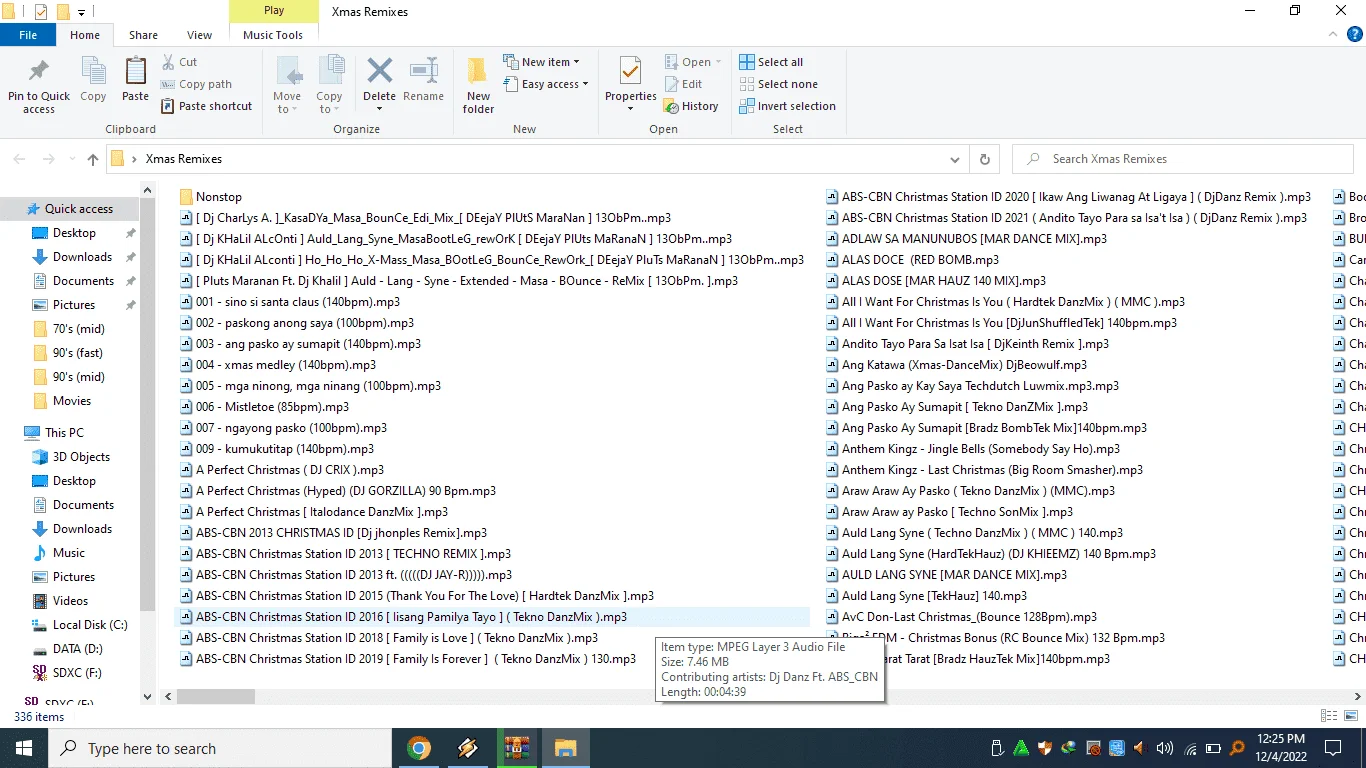The height and width of the screenshot is (768, 1366).
Task: Click Select none in the ribbon
Action: coord(778,84)
